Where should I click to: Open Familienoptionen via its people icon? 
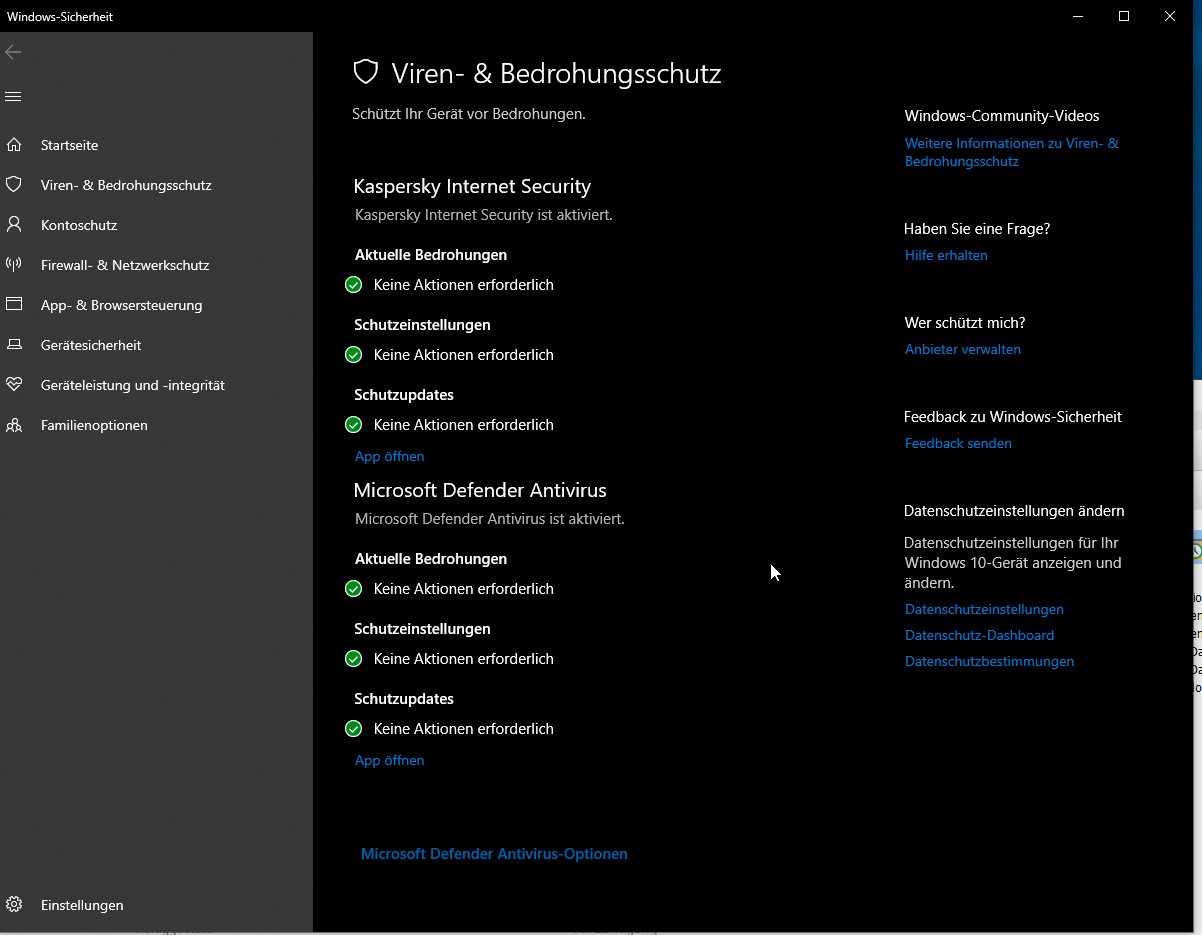pos(14,425)
